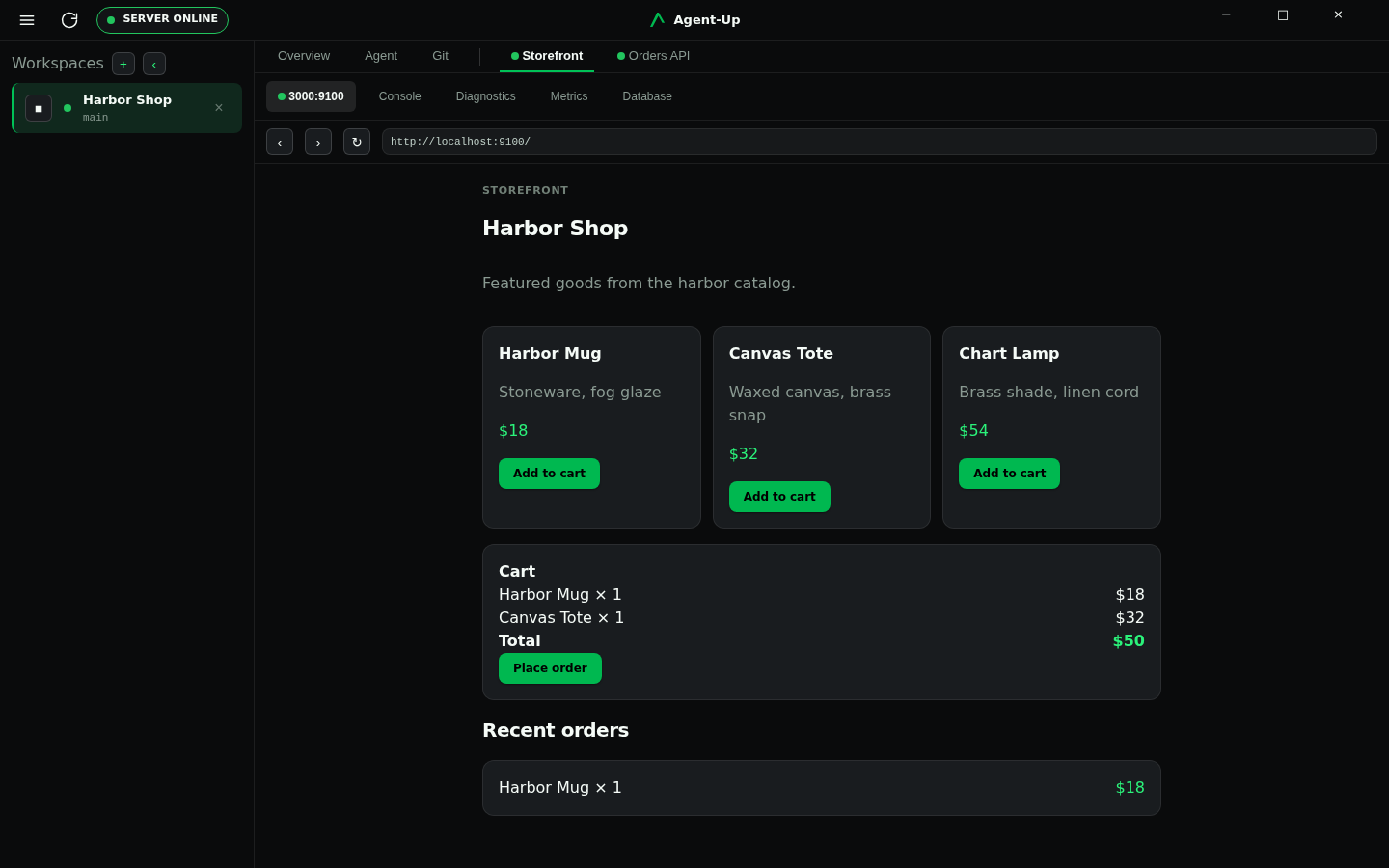
Task: Open the Console sub-tab
Action: tap(400, 96)
